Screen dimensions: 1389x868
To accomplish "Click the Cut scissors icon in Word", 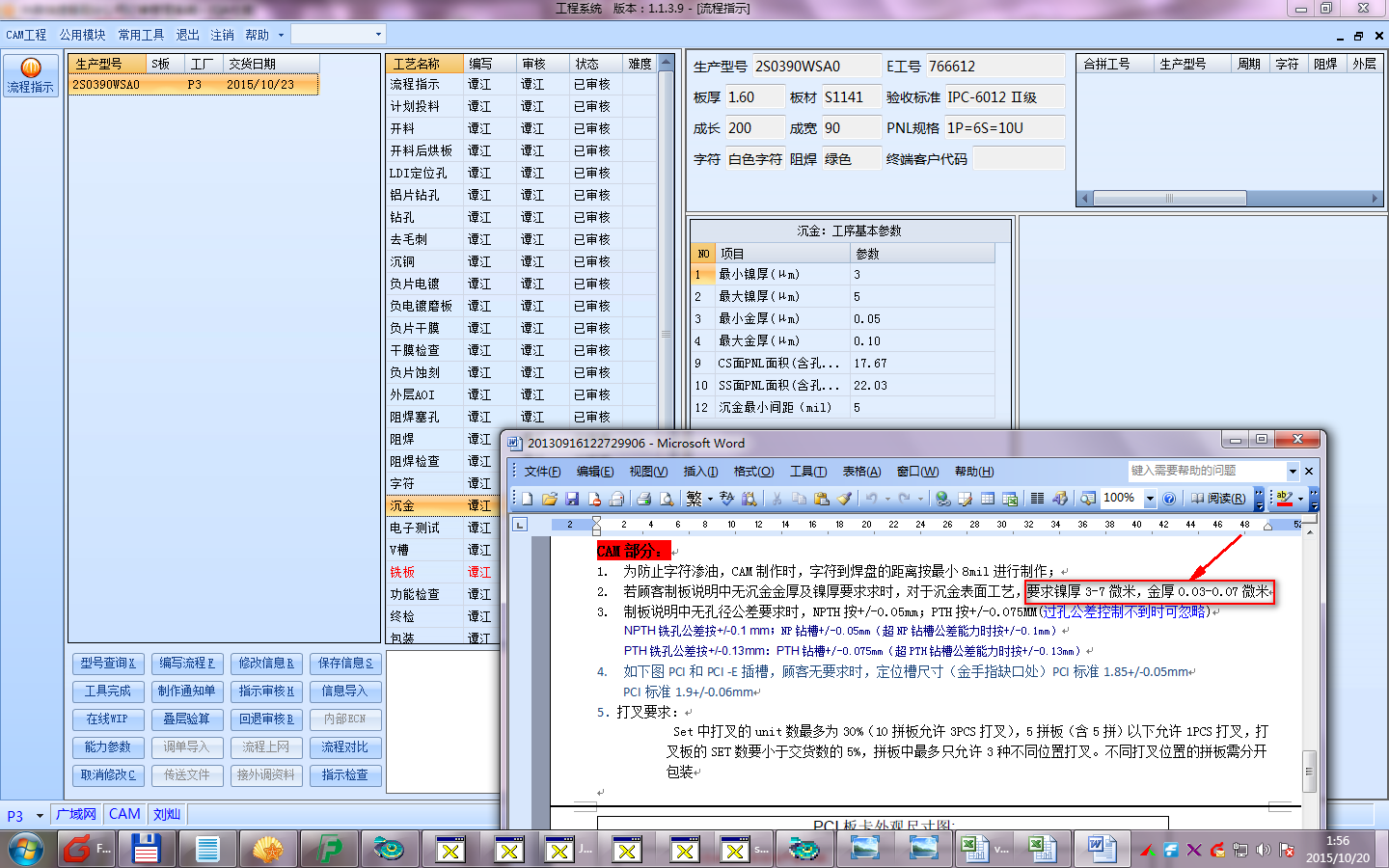I will (776, 499).
